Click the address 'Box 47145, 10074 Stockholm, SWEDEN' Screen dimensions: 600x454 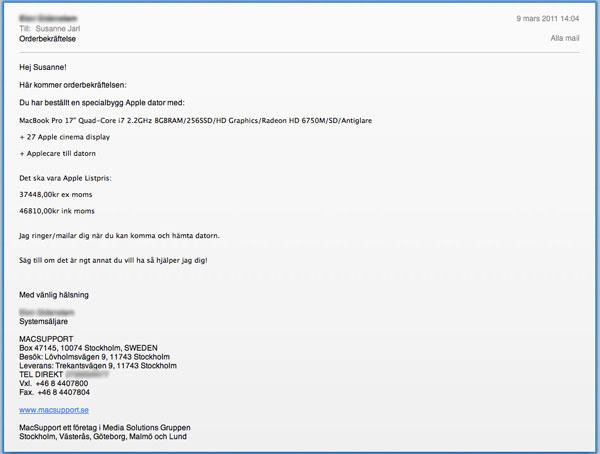(88, 348)
